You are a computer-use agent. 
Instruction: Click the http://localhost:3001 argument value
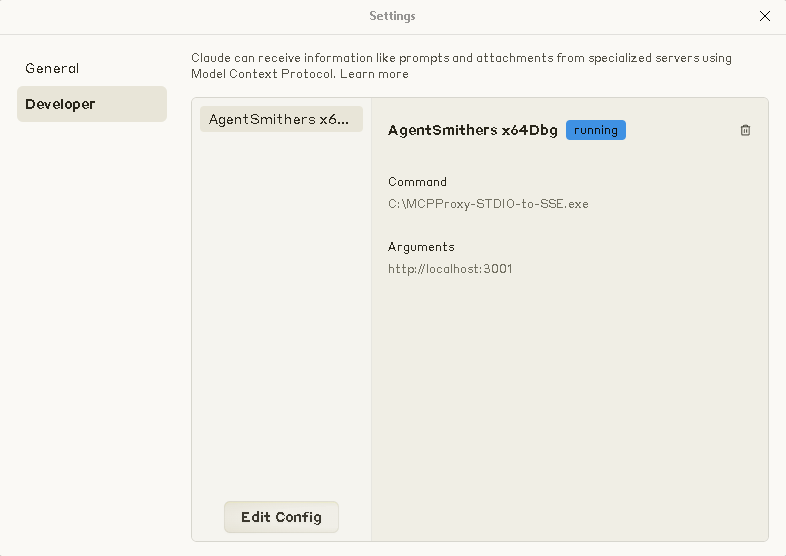450,269
